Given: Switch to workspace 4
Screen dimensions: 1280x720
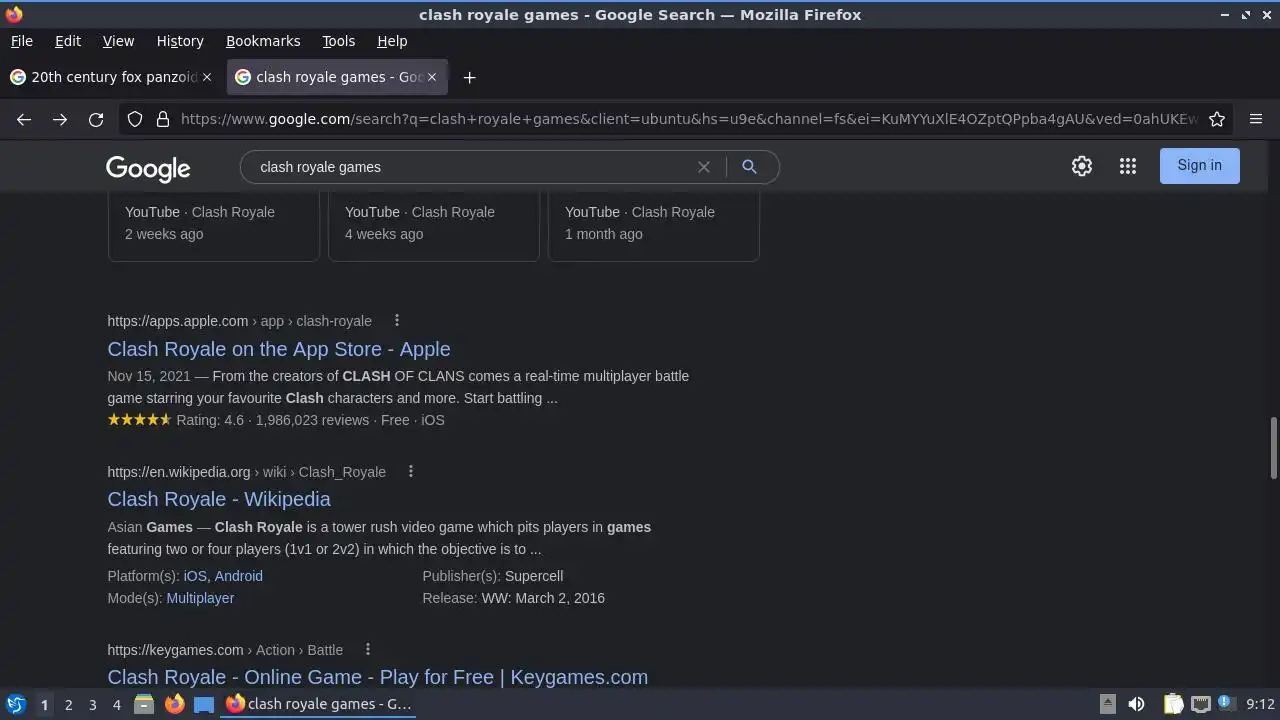Looking at the screenshot, I should pos(116,704).
